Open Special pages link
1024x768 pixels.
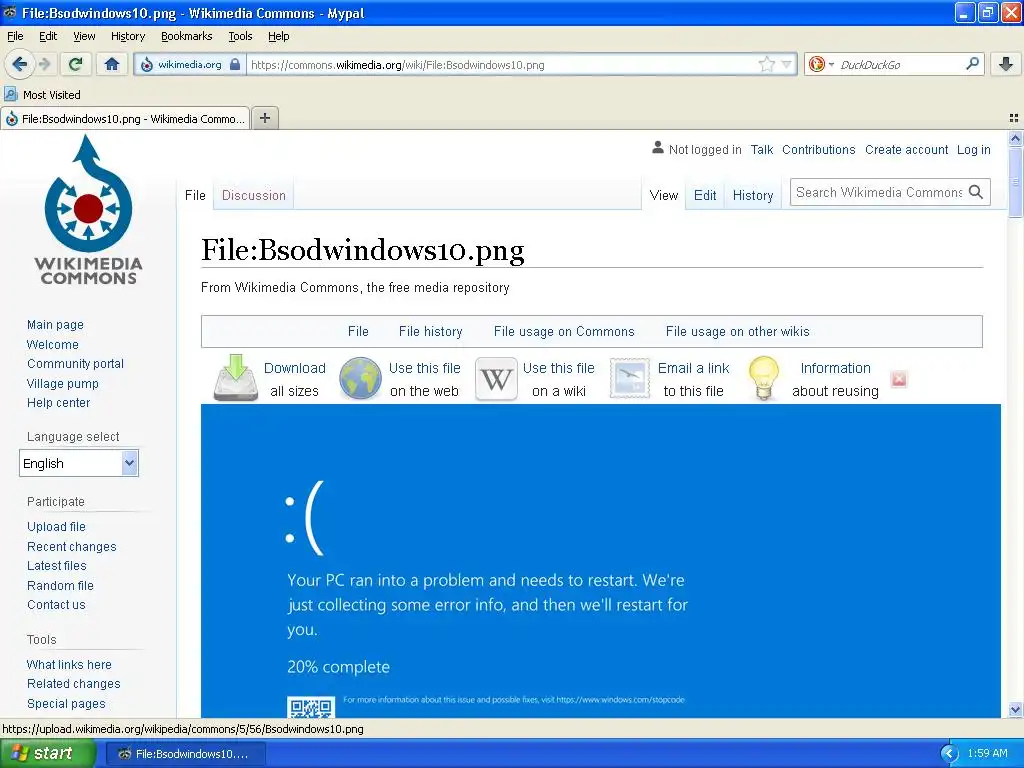coord(66,703)
